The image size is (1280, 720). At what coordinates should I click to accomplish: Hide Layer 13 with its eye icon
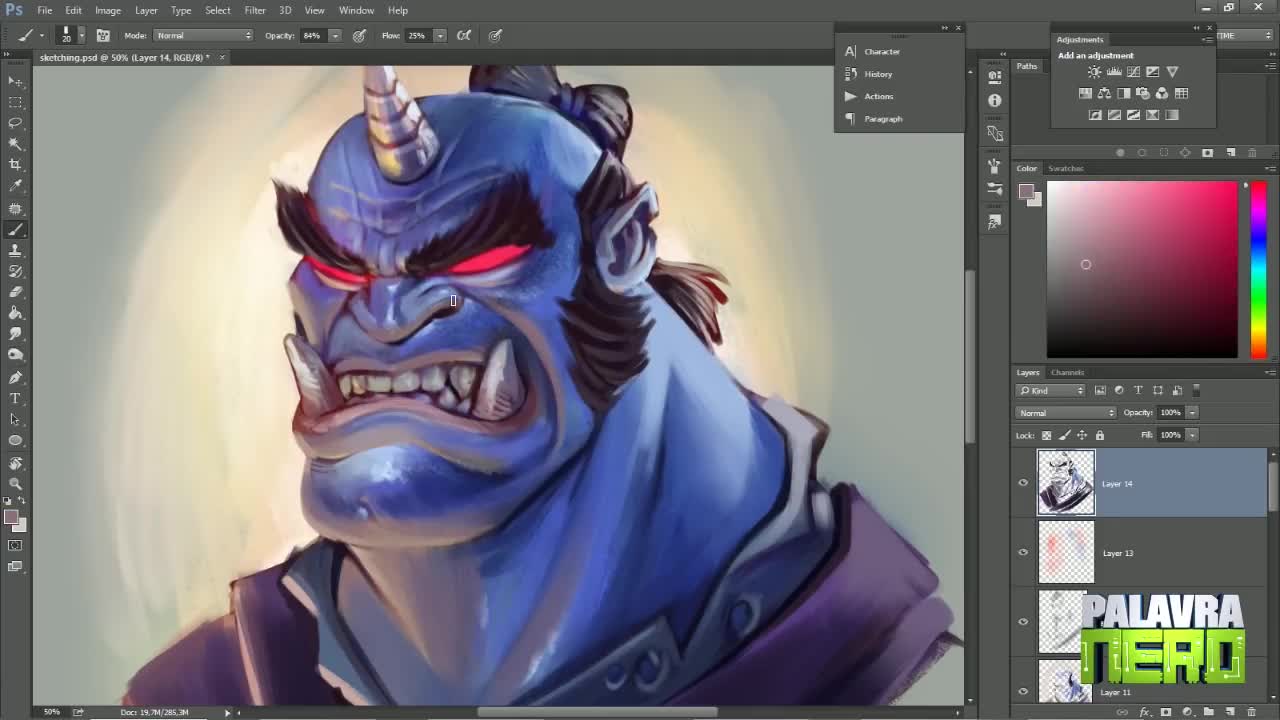1023,552
